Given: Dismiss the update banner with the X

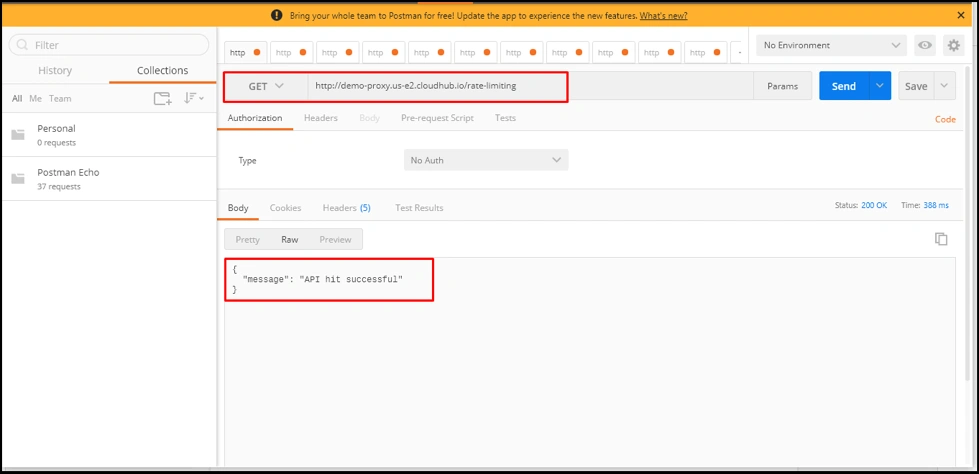Looking at the screenshot, I should tap(961, 16).
